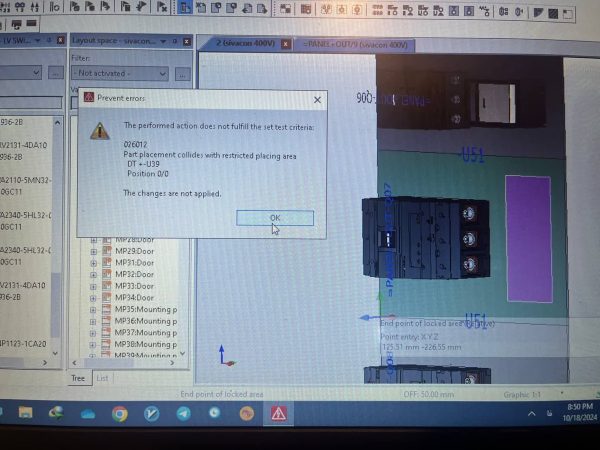Viewport: 600px width, 450px height.
Task: Expand the MP32:Door tree node
Action: point(93,275)
